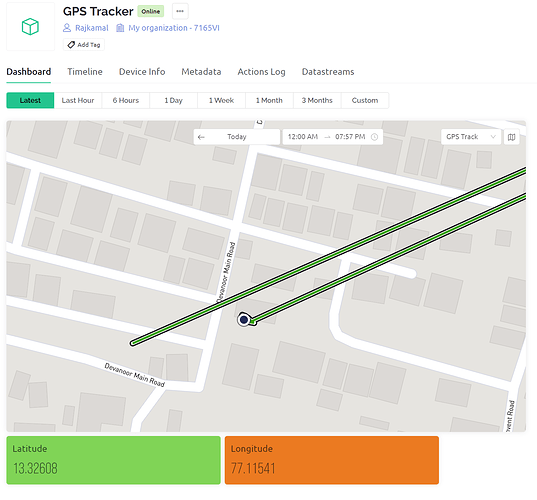Click the 12:00 AM start time field

click(303, 137)
